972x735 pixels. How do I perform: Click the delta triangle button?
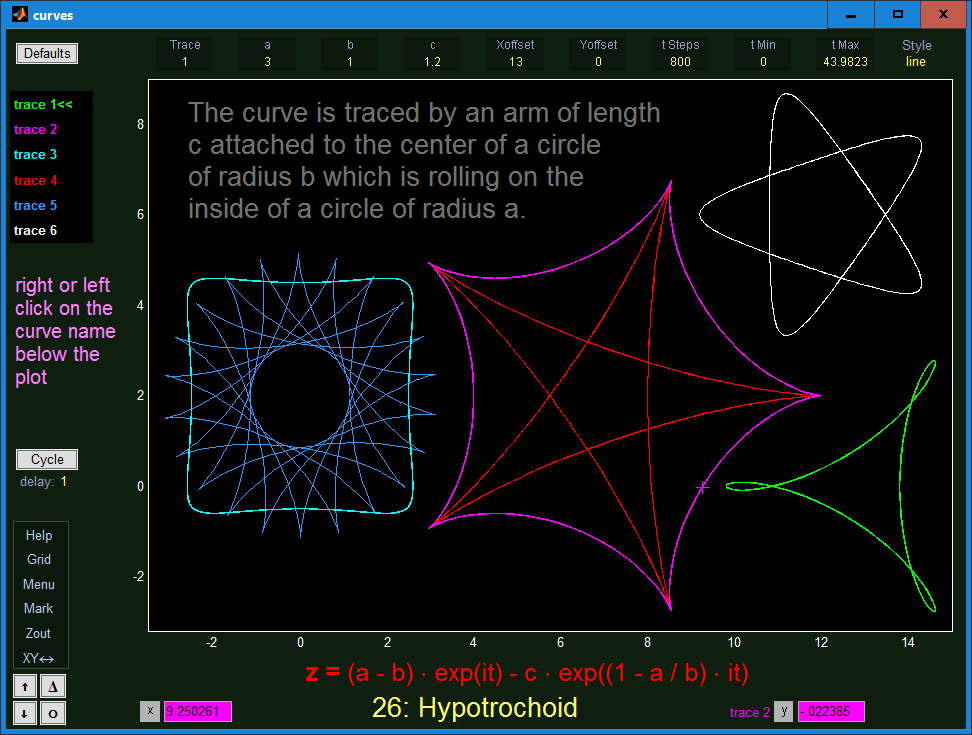pos(53,687)
